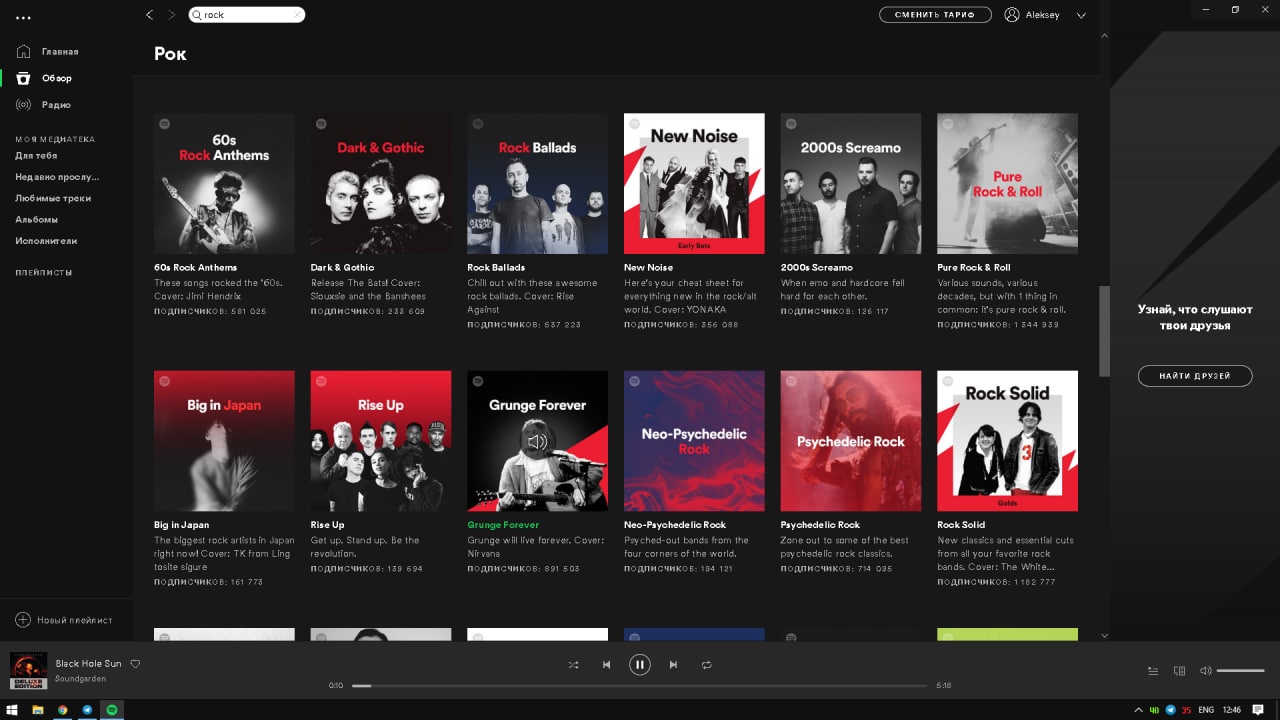
Task: Open Недавно прослушанные list
Action: (x=57, y=177)
